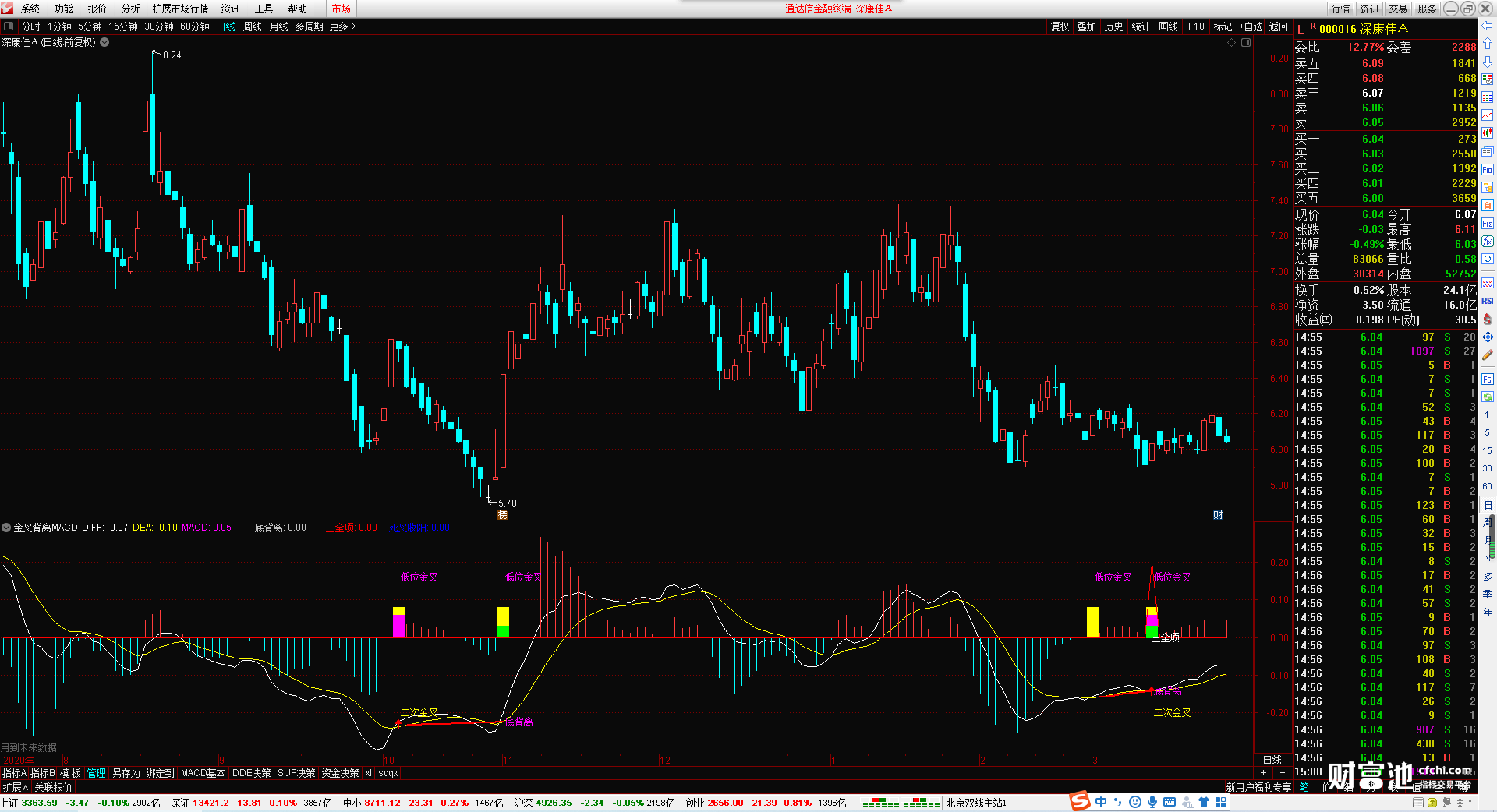Open the 分析 menu

[131, 9]
